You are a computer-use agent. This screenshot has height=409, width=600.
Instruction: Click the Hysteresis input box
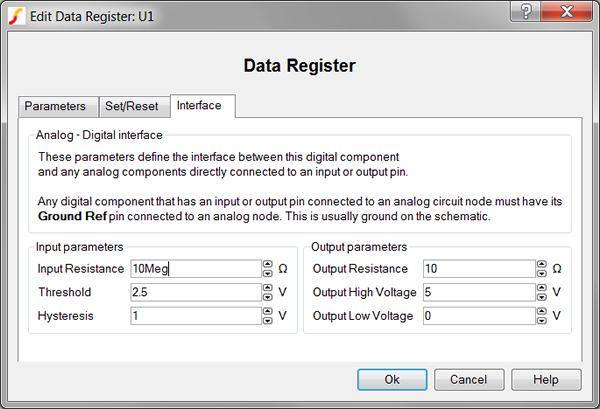click(x=194, y=316)
